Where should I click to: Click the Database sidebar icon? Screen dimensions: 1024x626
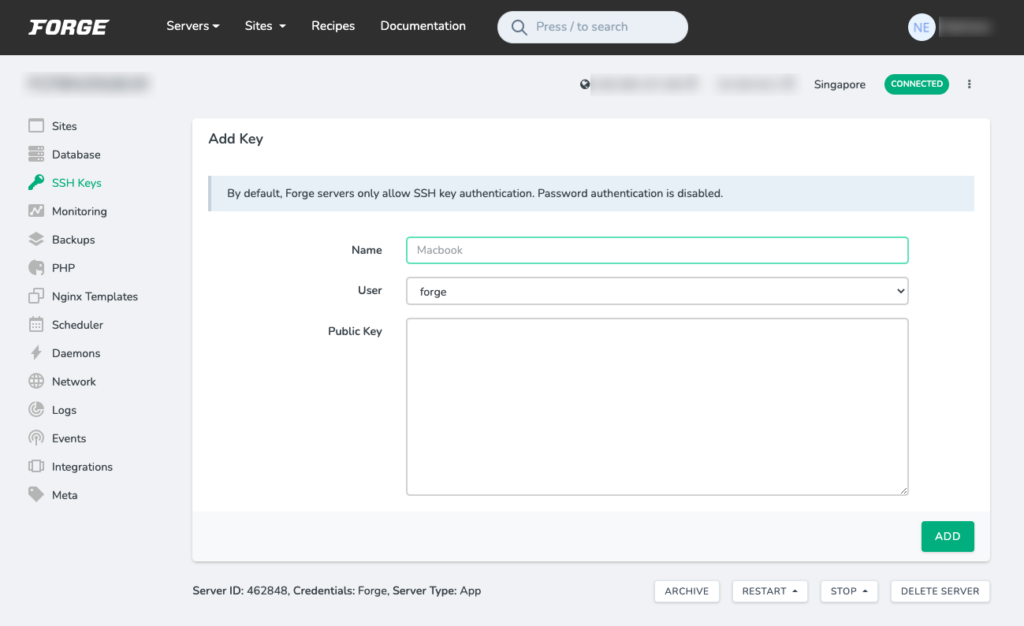(x=36, y=154)
